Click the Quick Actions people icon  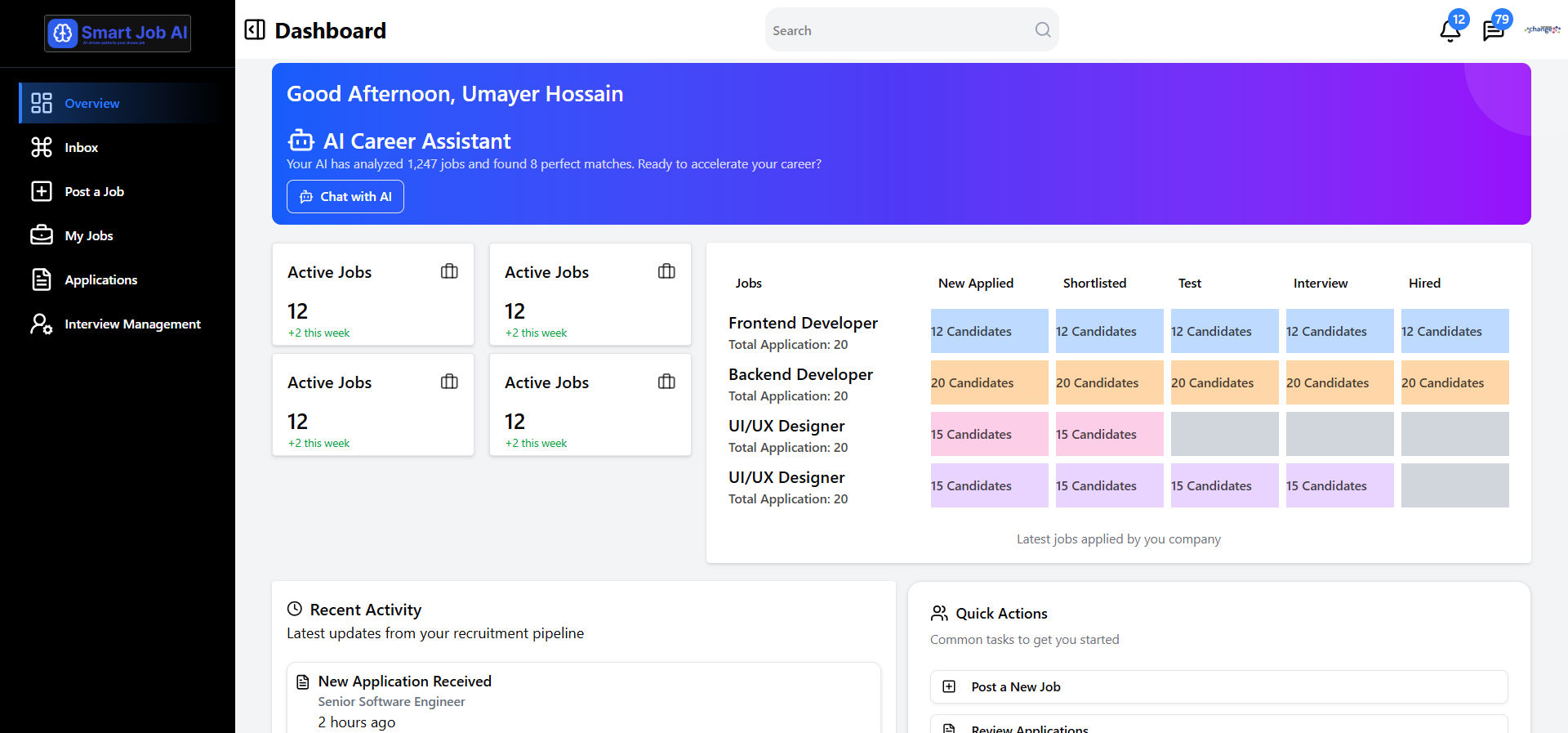click(939, 613)
